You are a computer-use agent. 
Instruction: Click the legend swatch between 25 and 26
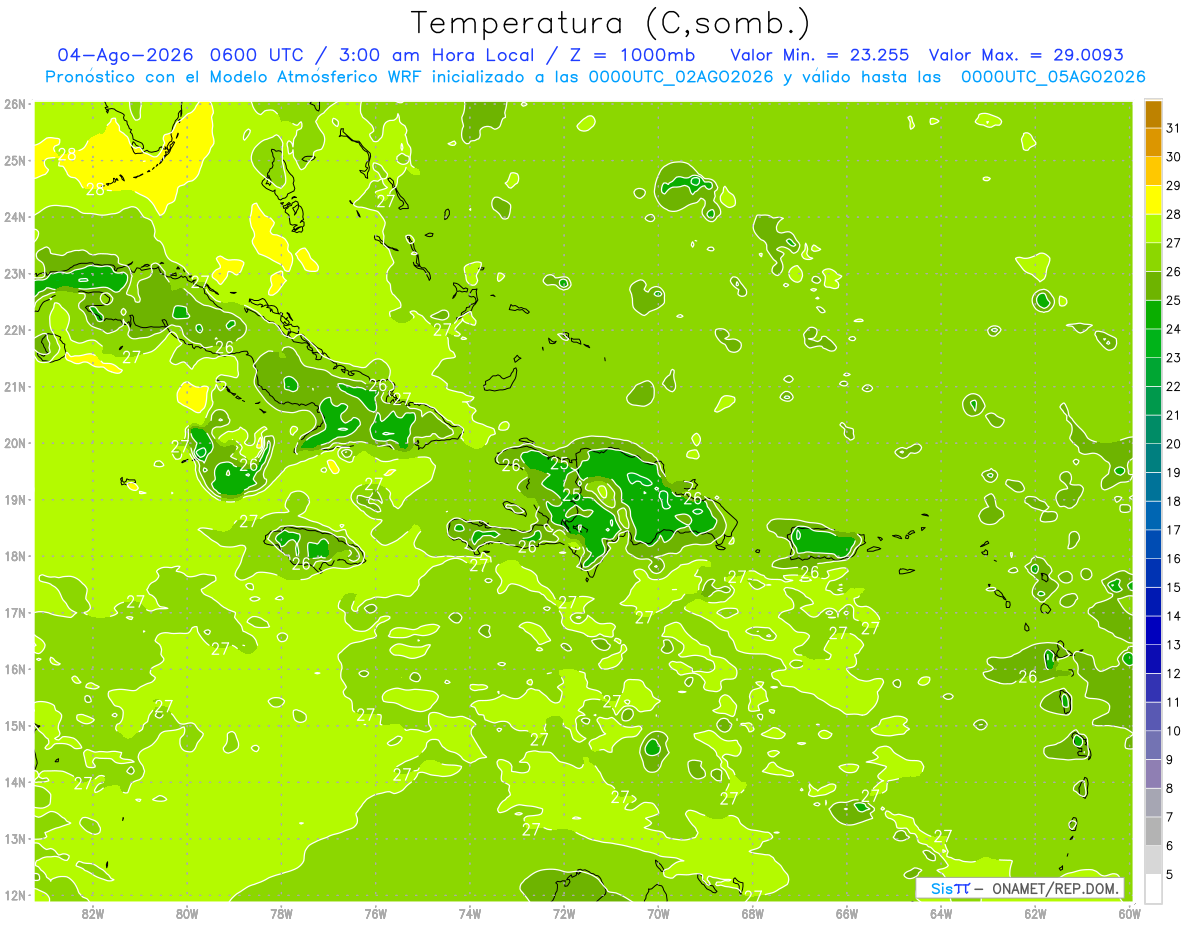point(1153,286)
